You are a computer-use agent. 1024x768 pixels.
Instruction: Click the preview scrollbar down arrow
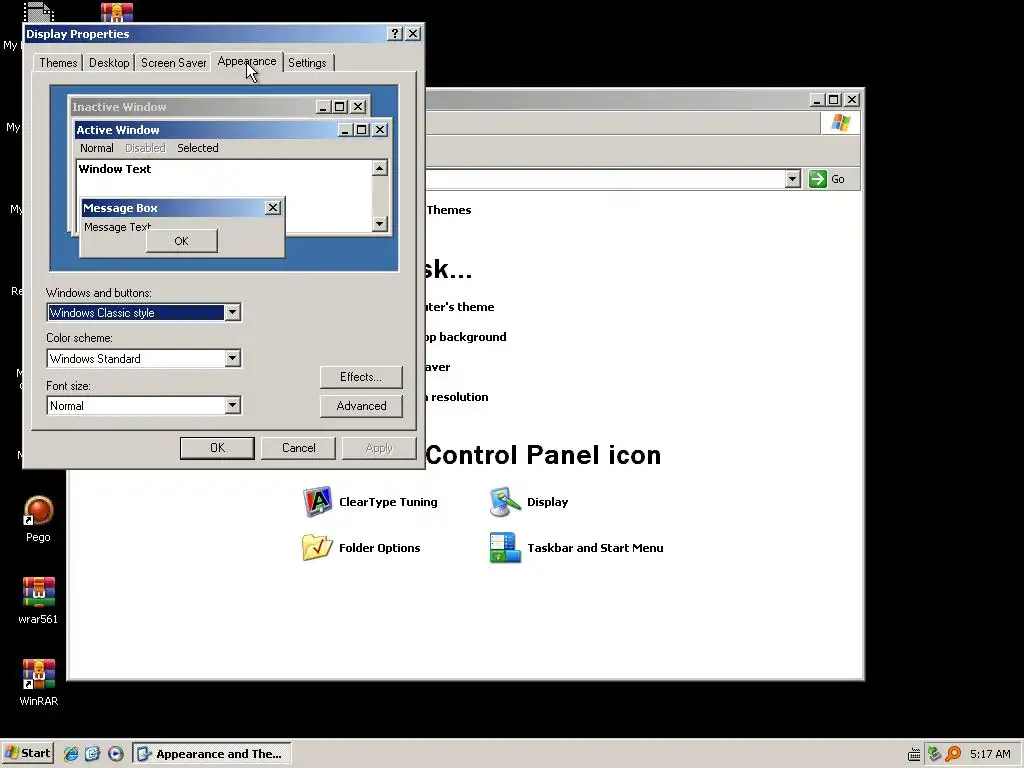click(x=379, y=224)
